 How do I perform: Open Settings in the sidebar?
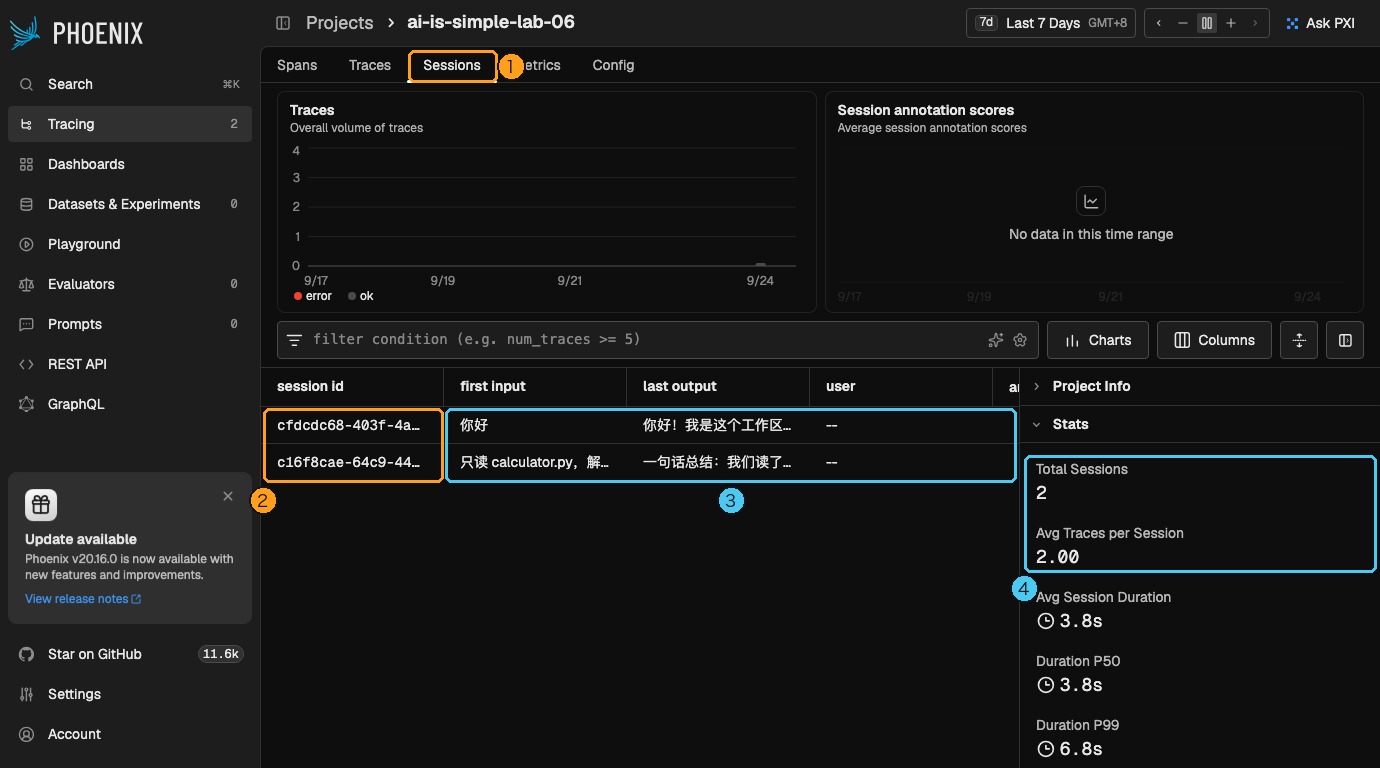point(130,694)
